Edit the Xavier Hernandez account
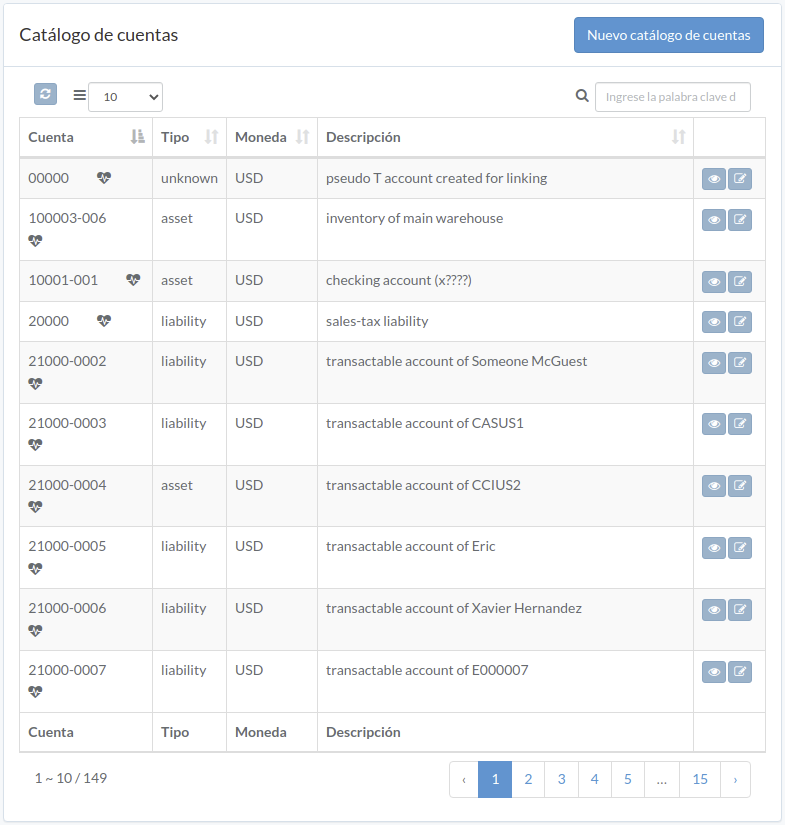 pyautogui.click(x=740, y=610)
